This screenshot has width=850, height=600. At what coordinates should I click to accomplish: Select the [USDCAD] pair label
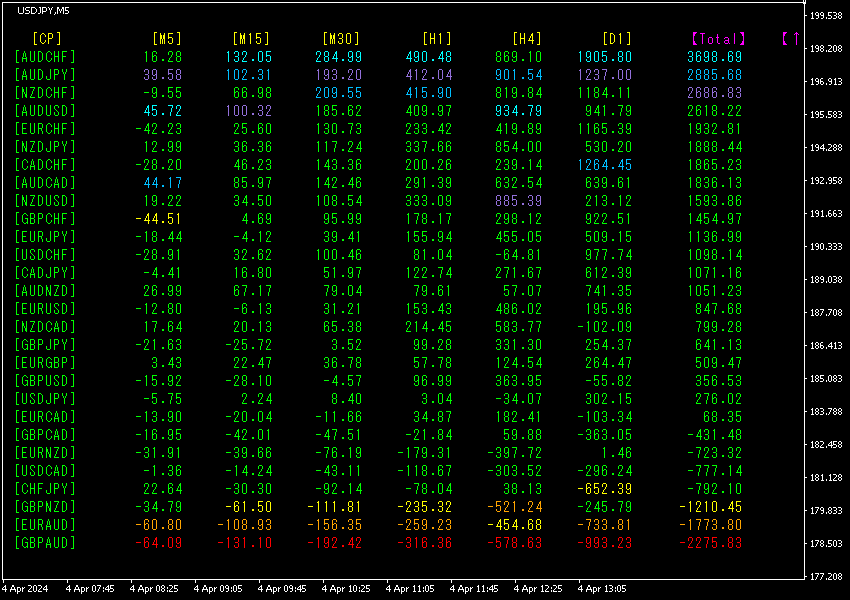pyautogui.click(x=45, y=471)
